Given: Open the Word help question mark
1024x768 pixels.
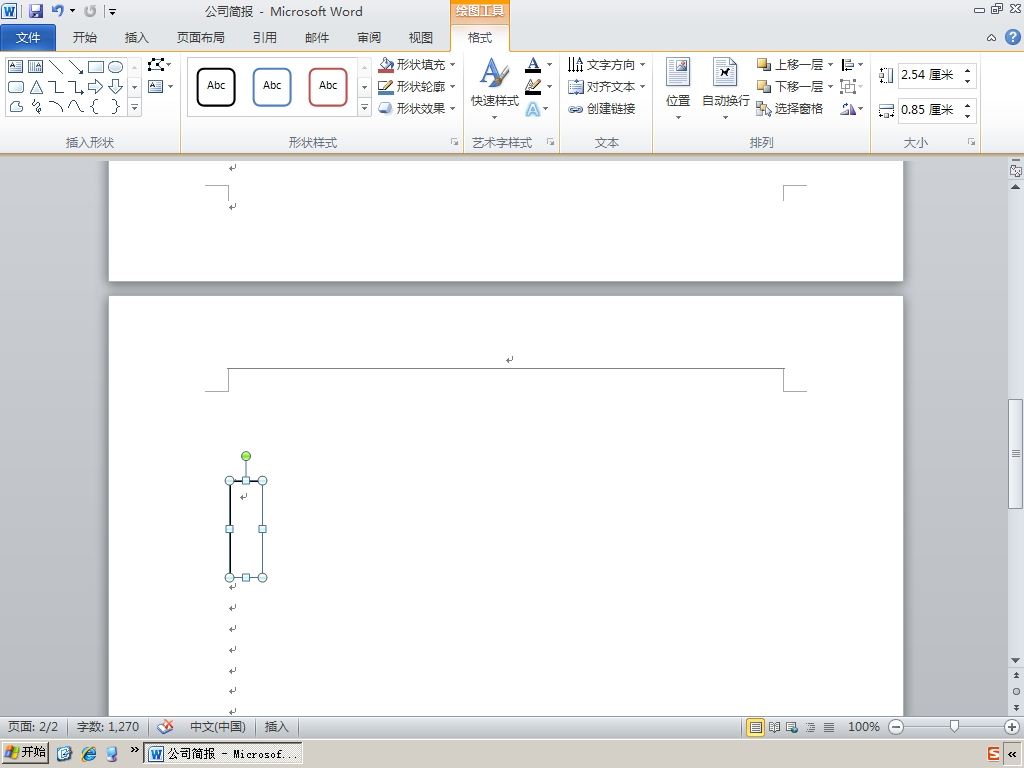Looking at the screenshot, I should pyautogui.click(x=1012, y=37).
